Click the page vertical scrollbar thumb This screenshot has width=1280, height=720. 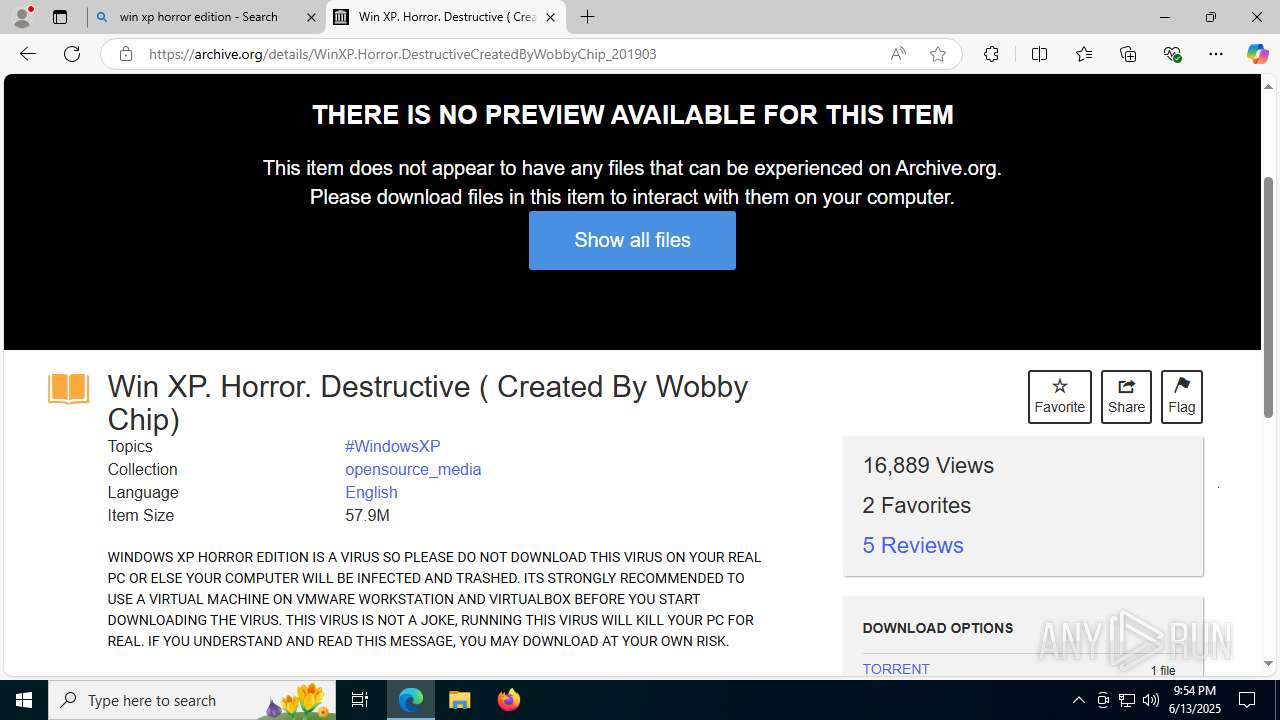pos(1268,297)
